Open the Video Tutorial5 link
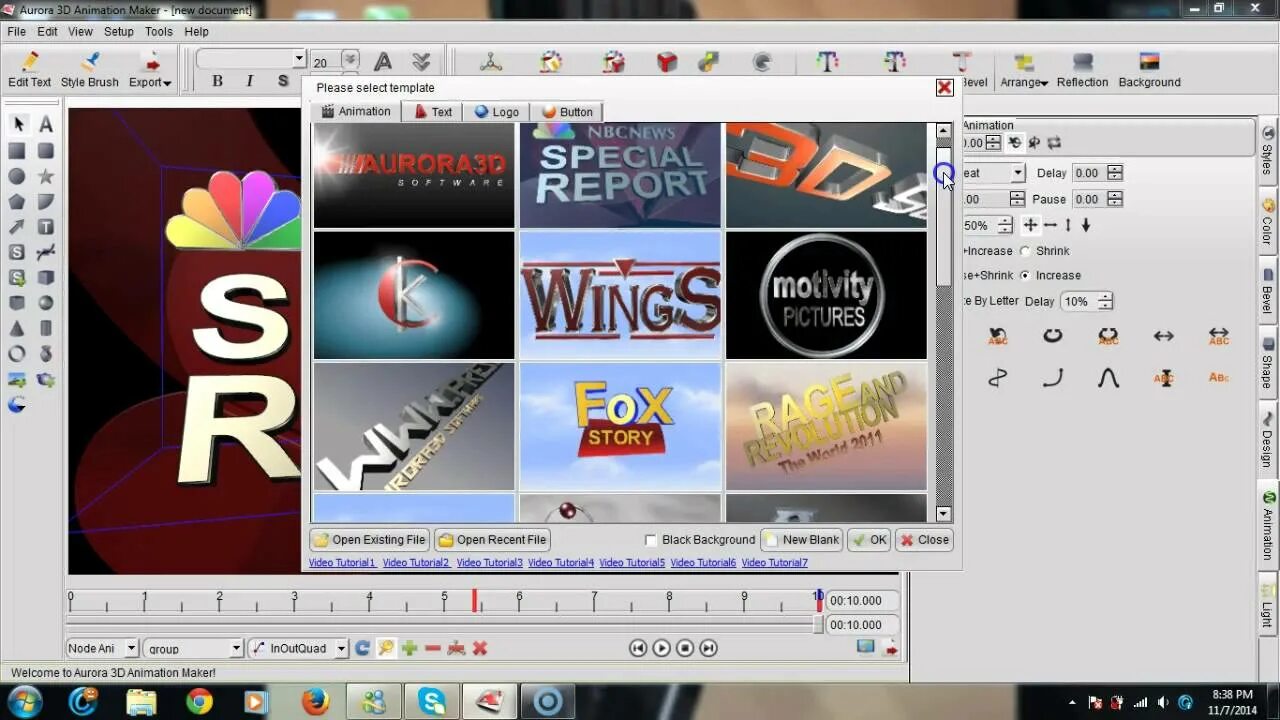Image resolution: width=1280 pixels, height=720 pixels. click(632, 563)
